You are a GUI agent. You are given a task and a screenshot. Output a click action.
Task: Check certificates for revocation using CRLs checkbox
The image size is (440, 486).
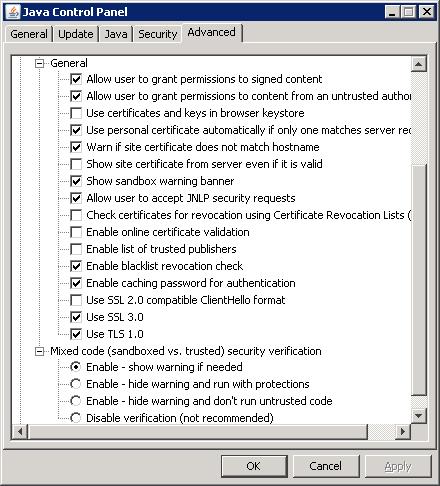(x=76, y=215)
